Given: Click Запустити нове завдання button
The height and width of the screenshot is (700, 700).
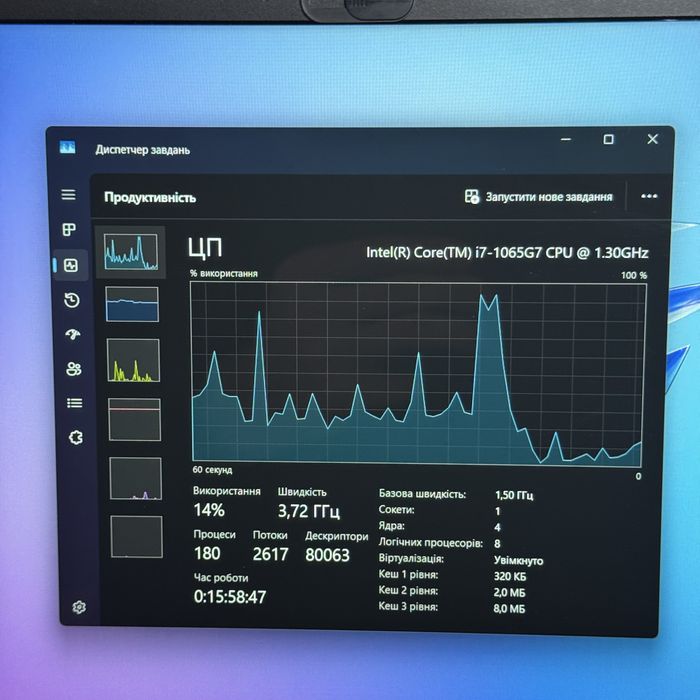Looking at the screenshot, I should 538,196.
